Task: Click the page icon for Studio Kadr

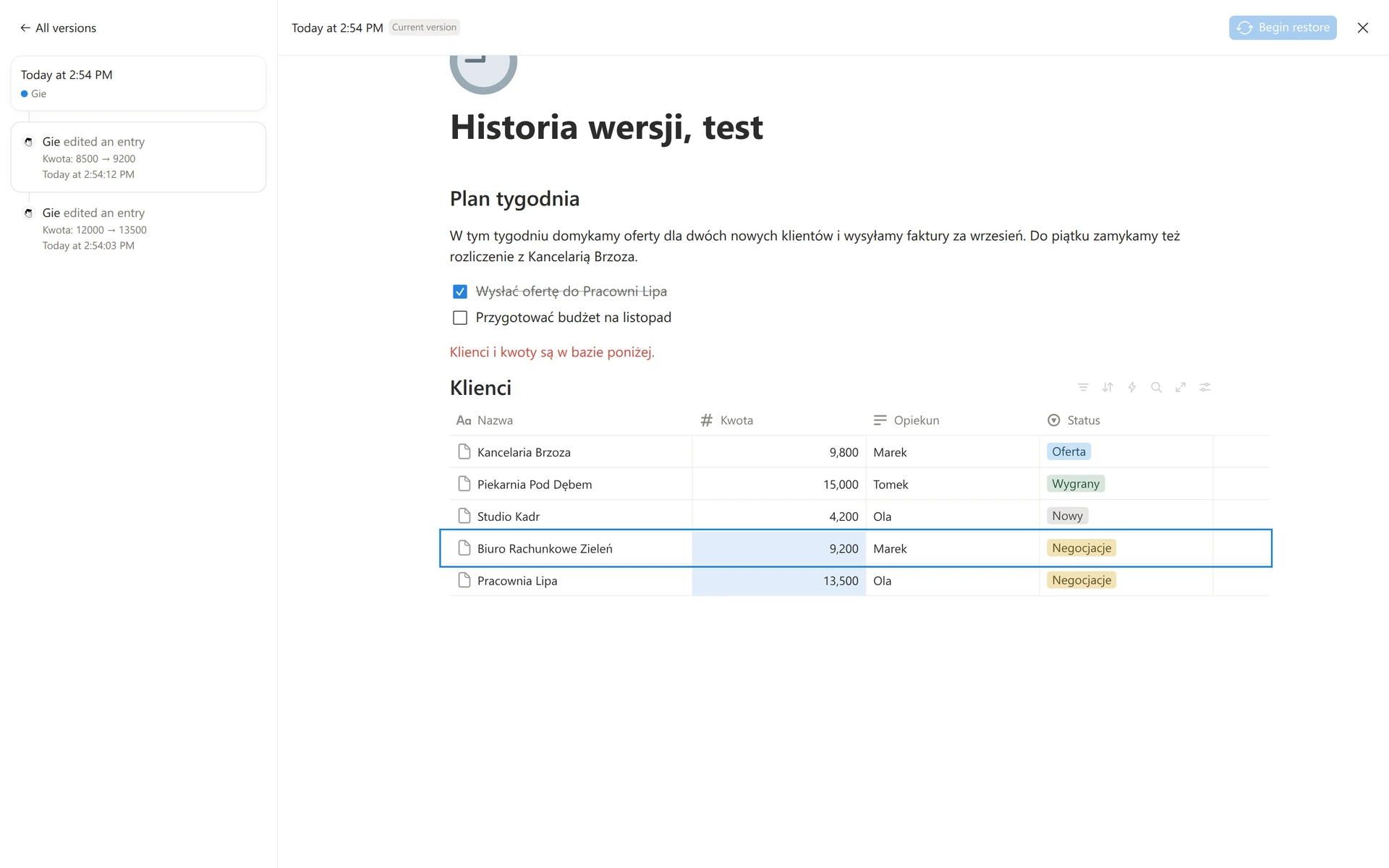Action: pyautogui.click(x=464, y=516)
